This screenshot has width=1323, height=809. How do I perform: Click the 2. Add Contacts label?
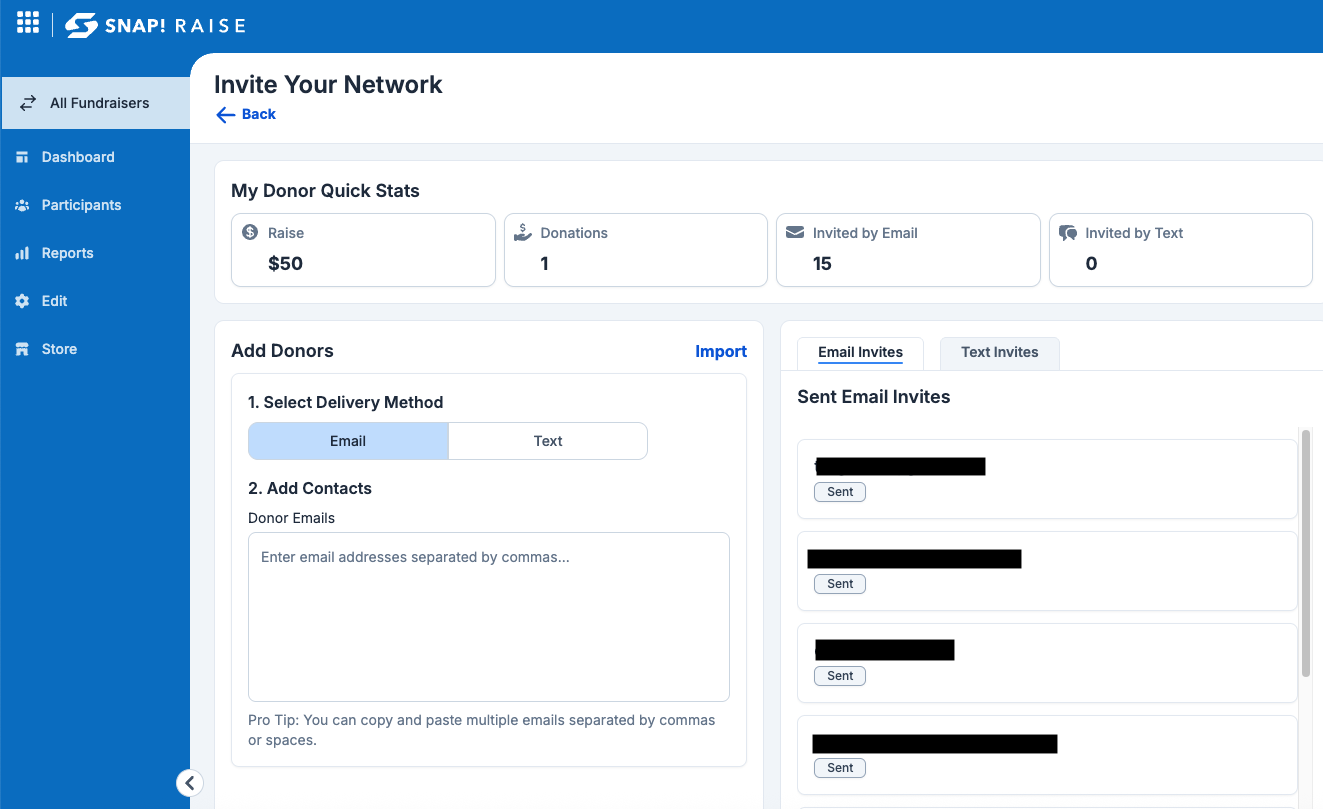(x=309, y=488)
